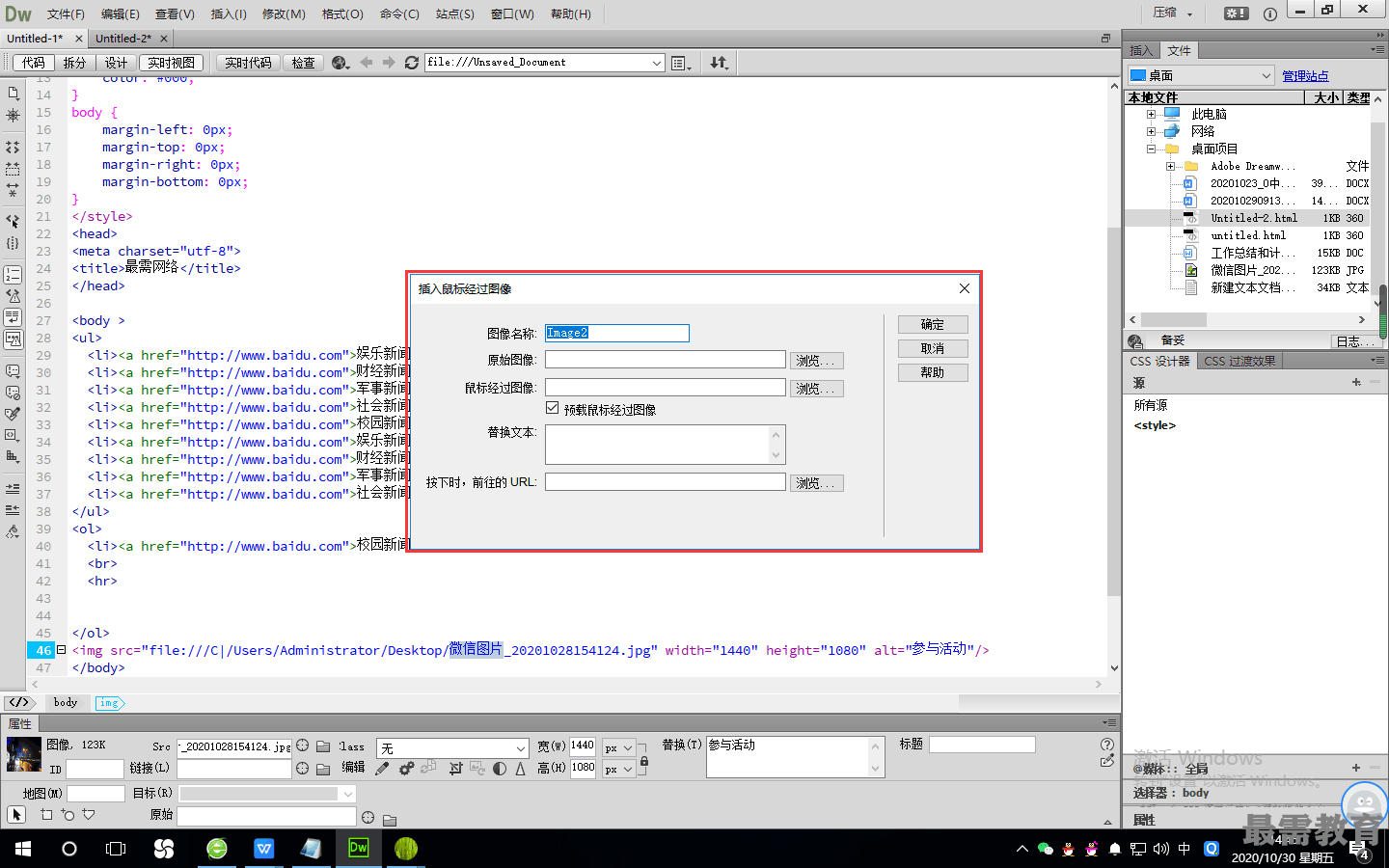1389x868 pixels.
Task: Switch to CSS Transitions tab
Action: click(x=1239, y=361)
